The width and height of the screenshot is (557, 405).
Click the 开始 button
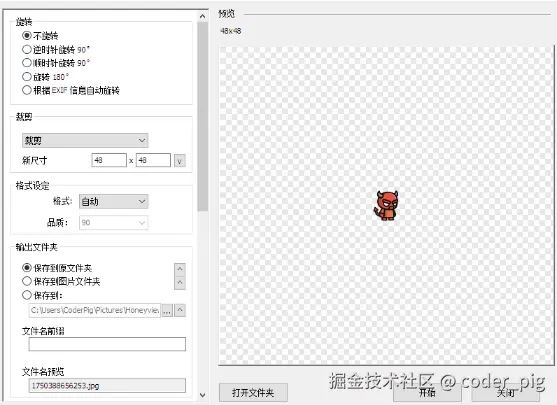coord(427,393)
